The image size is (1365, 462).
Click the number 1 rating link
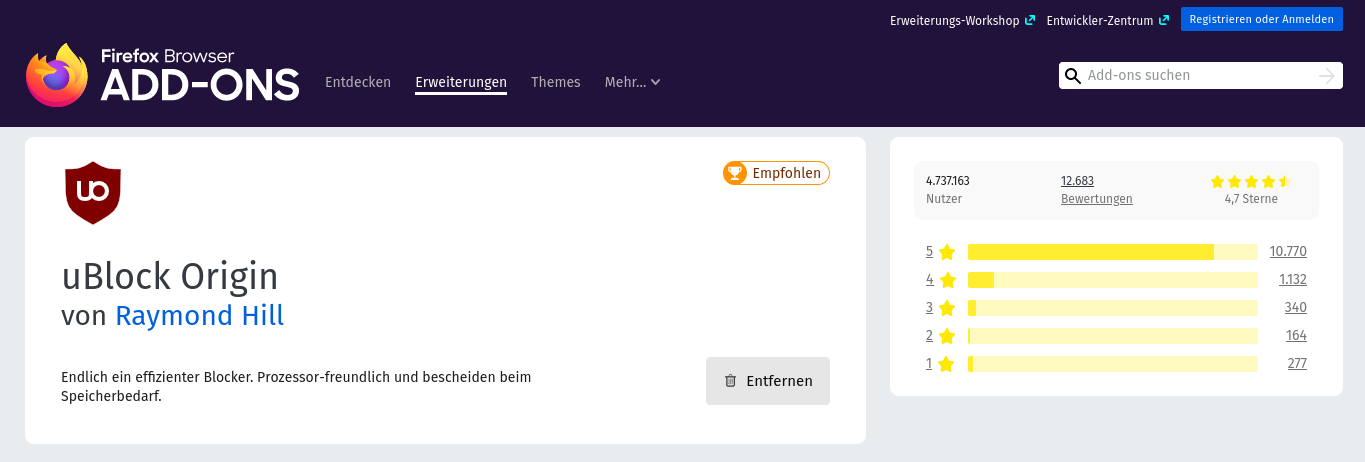tap(929, 364)
